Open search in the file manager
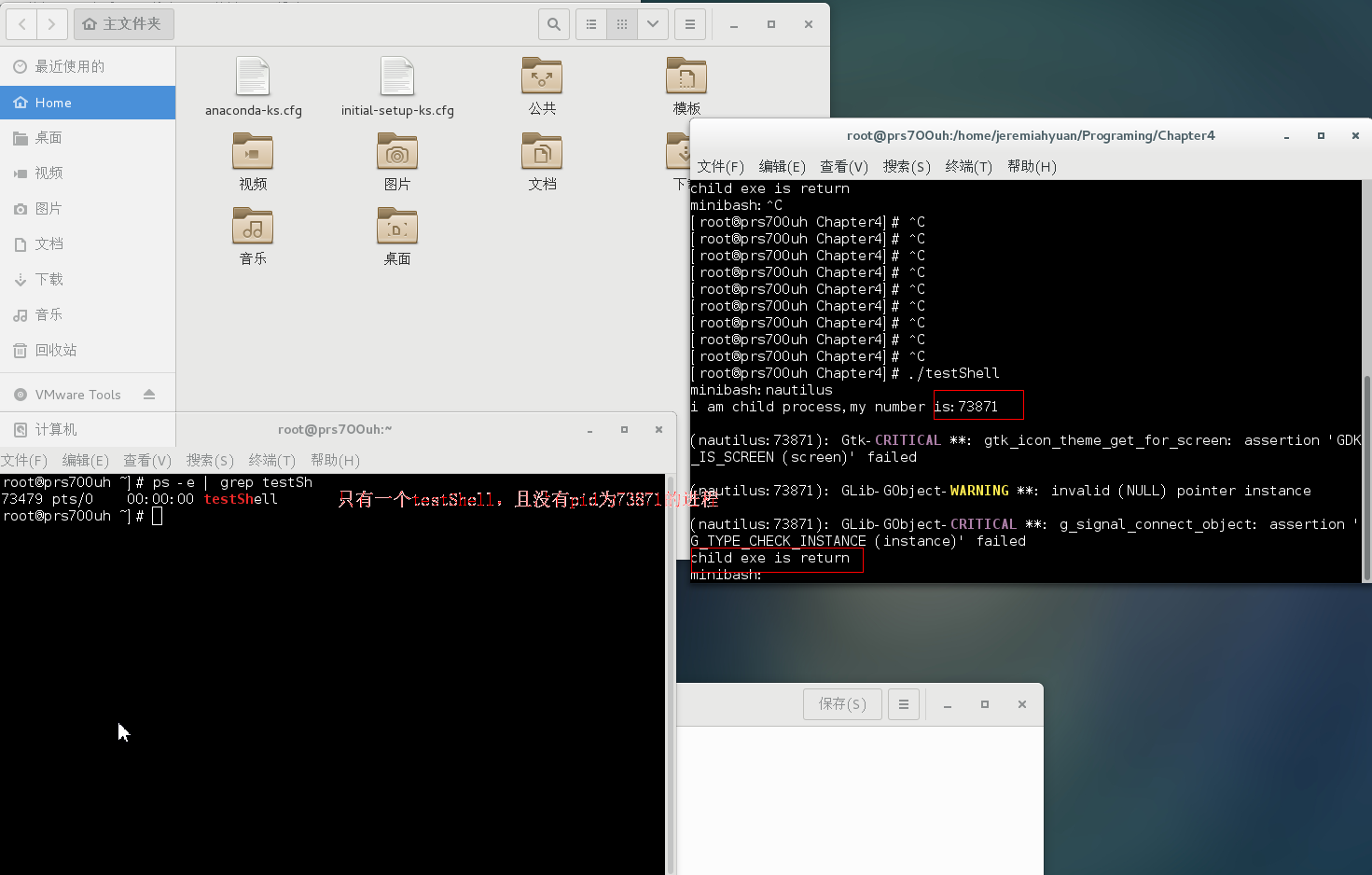The width and height of the screenshot is (1372, 875). (x=553, y=24)
